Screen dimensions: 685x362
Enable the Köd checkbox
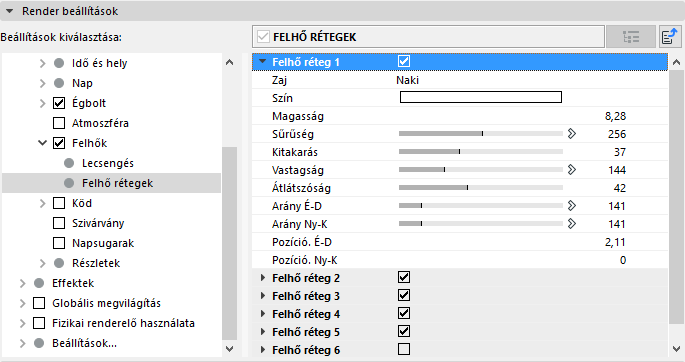tap(59, 203)
